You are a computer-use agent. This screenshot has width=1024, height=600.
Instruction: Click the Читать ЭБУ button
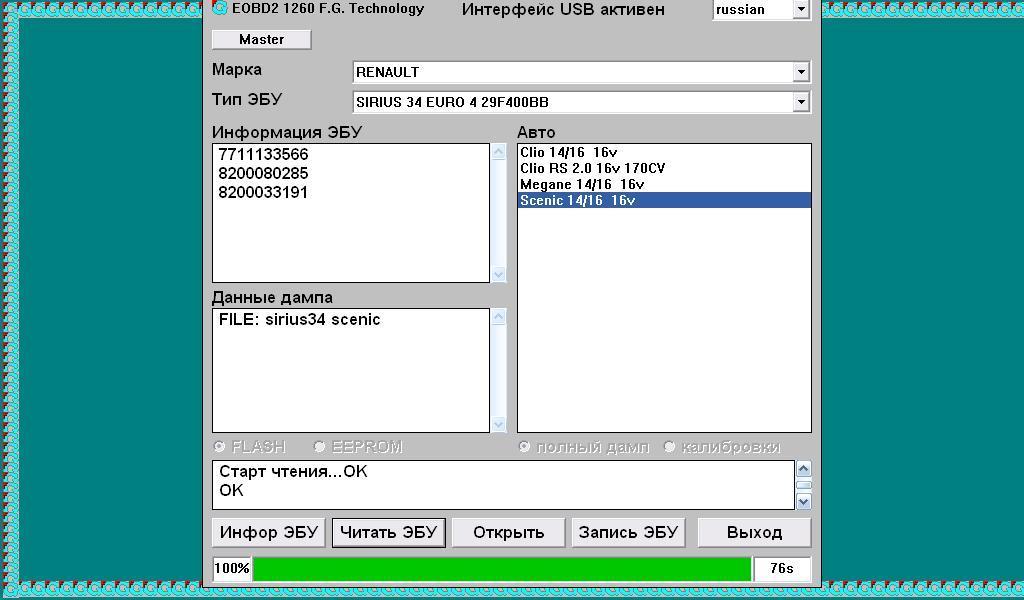tap(389, 532)
